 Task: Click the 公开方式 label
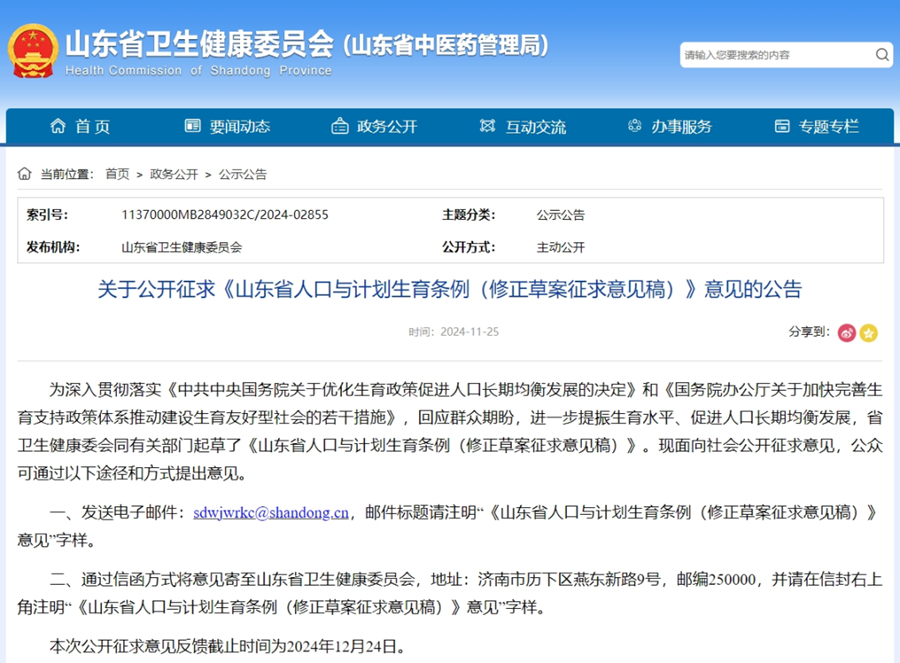pos(468,247)
